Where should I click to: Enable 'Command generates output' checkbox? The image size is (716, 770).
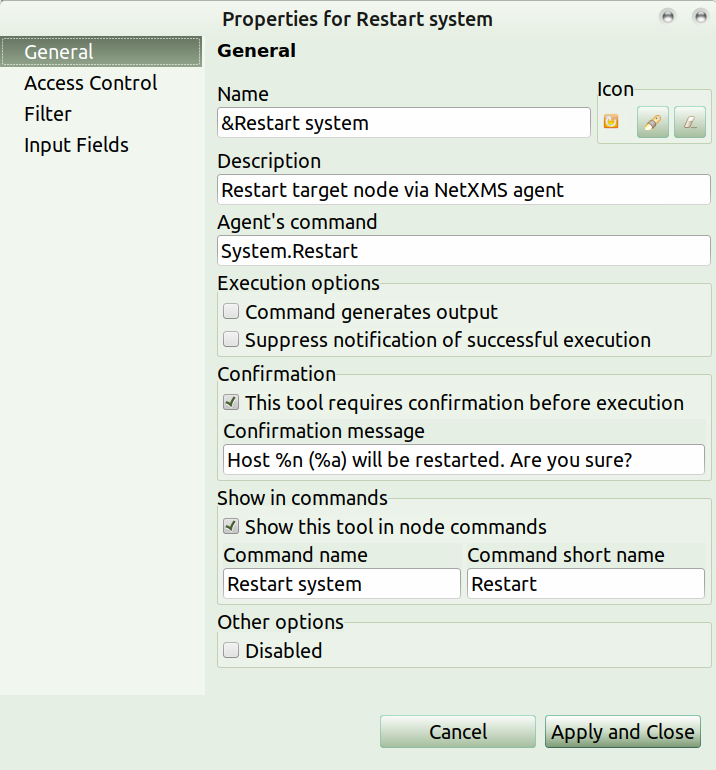[x=231, y=312]
